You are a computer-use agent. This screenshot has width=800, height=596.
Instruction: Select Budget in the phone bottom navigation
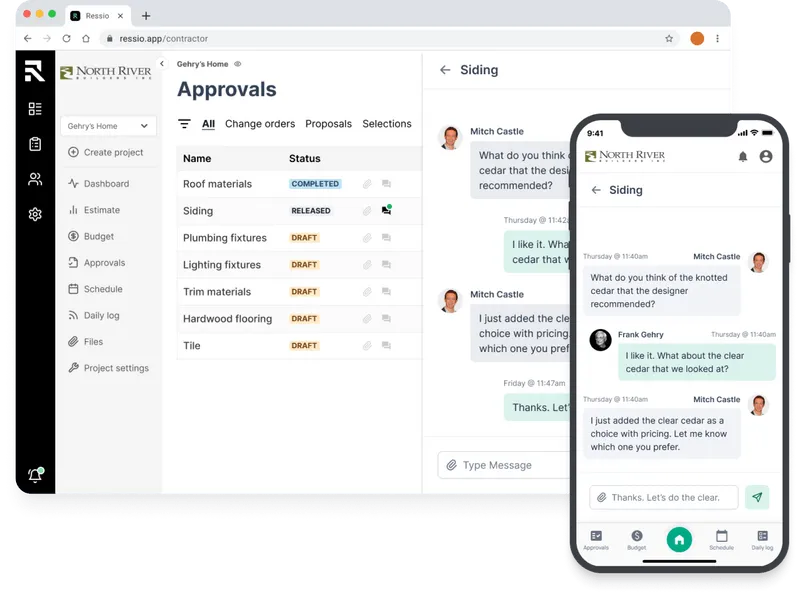[638, 540]
